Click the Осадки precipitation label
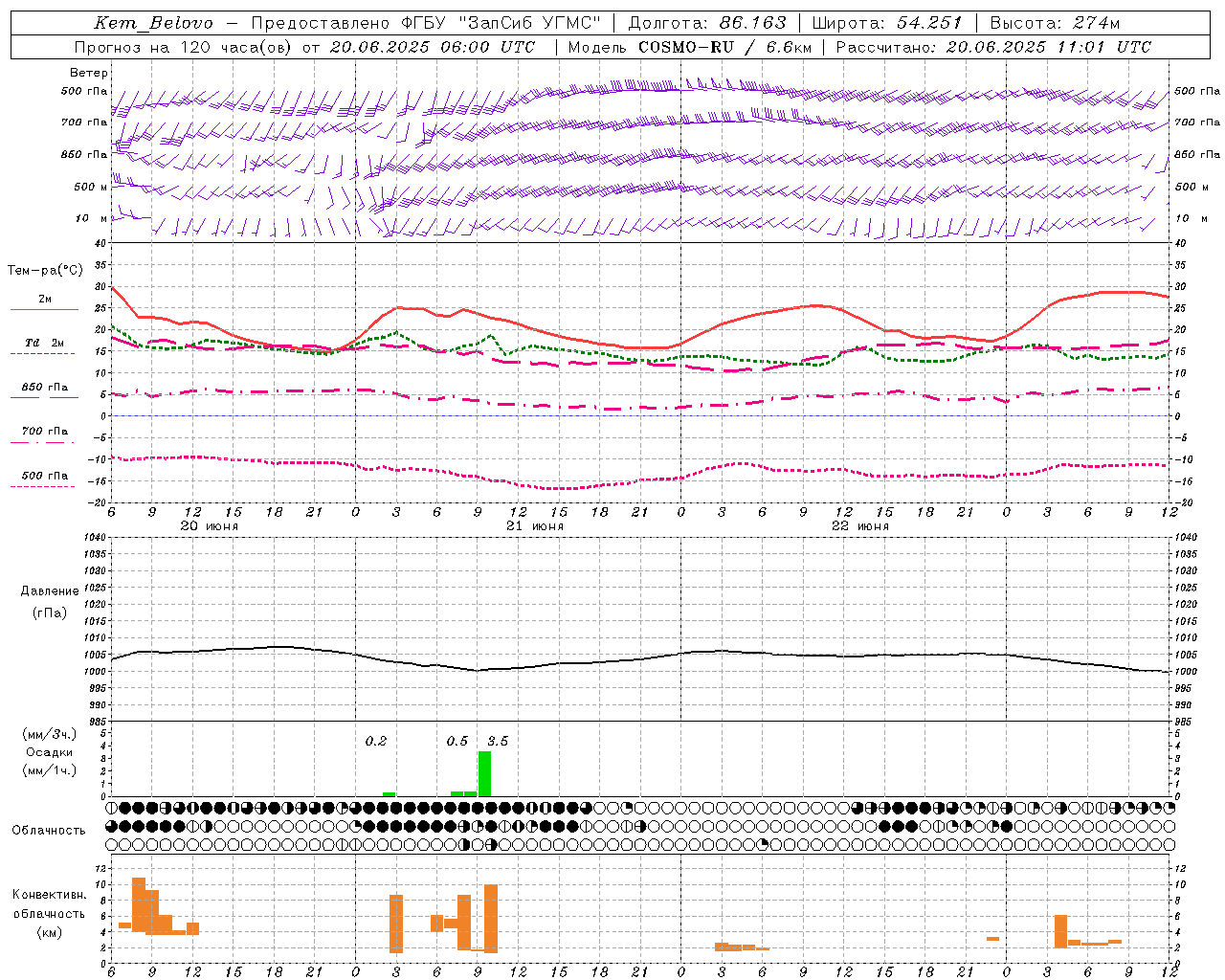1225x980 pixels. point(50,752)
